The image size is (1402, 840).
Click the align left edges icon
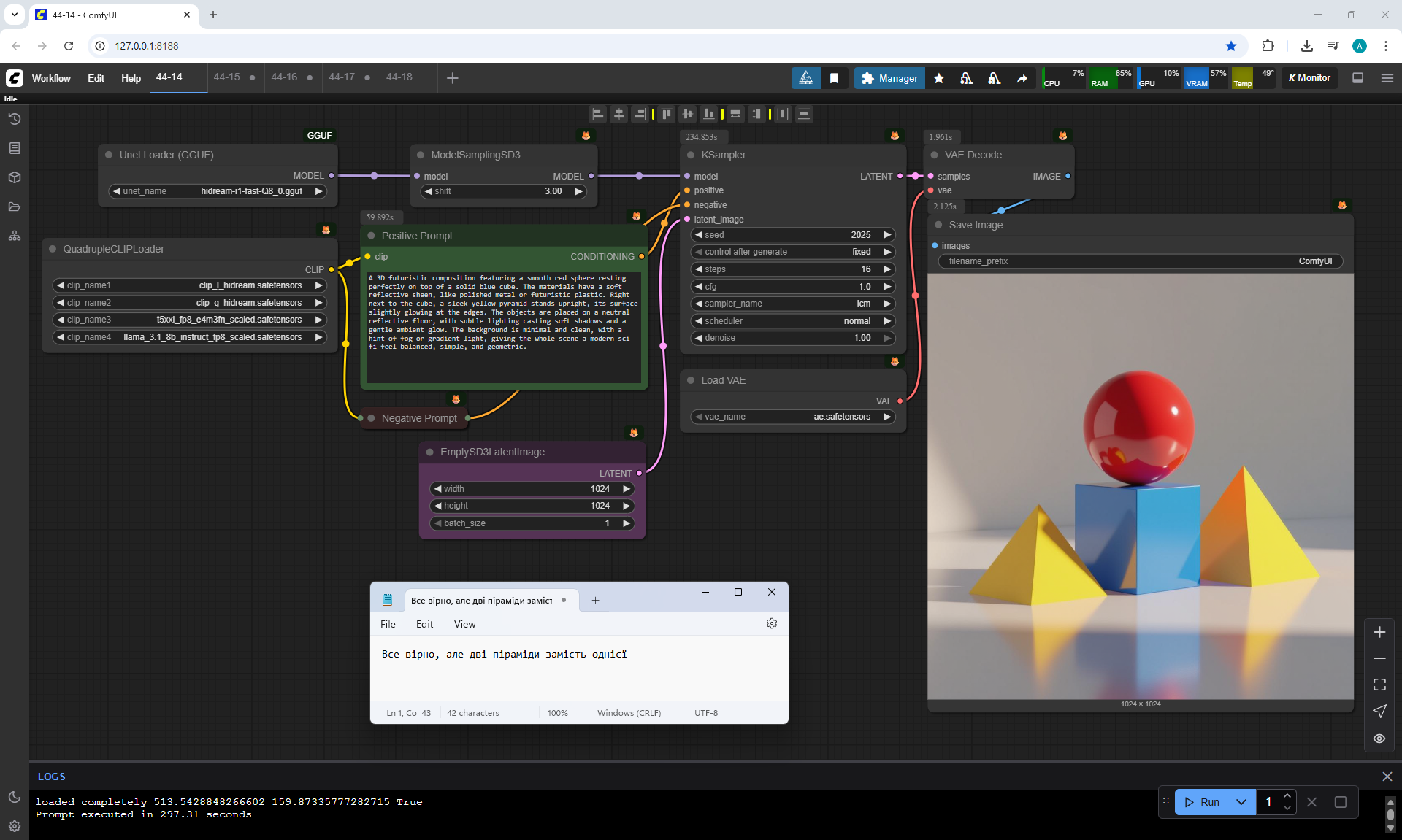(x=598, y=114)
